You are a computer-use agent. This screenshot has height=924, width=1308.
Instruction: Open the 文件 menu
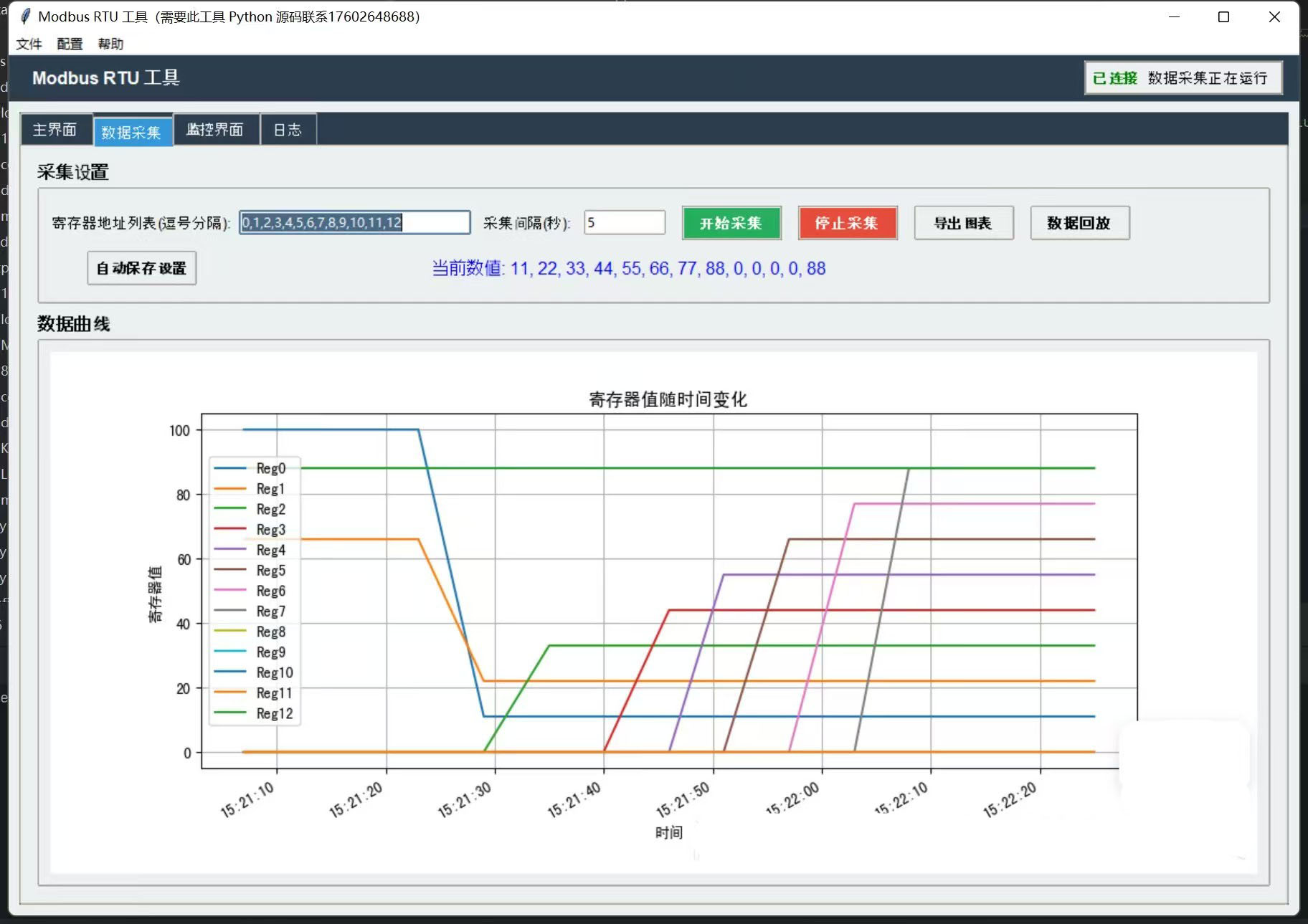coord(29,44)
